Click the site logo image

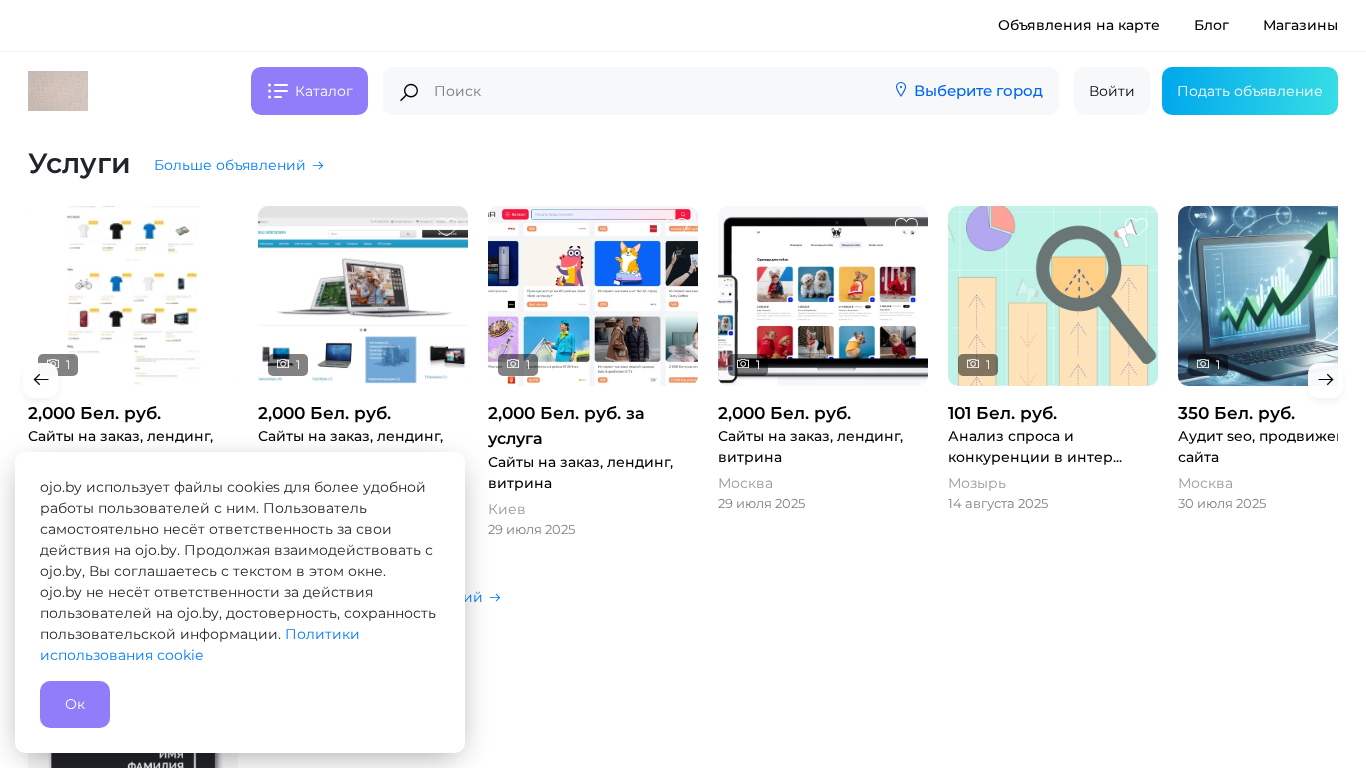[58, 91]
